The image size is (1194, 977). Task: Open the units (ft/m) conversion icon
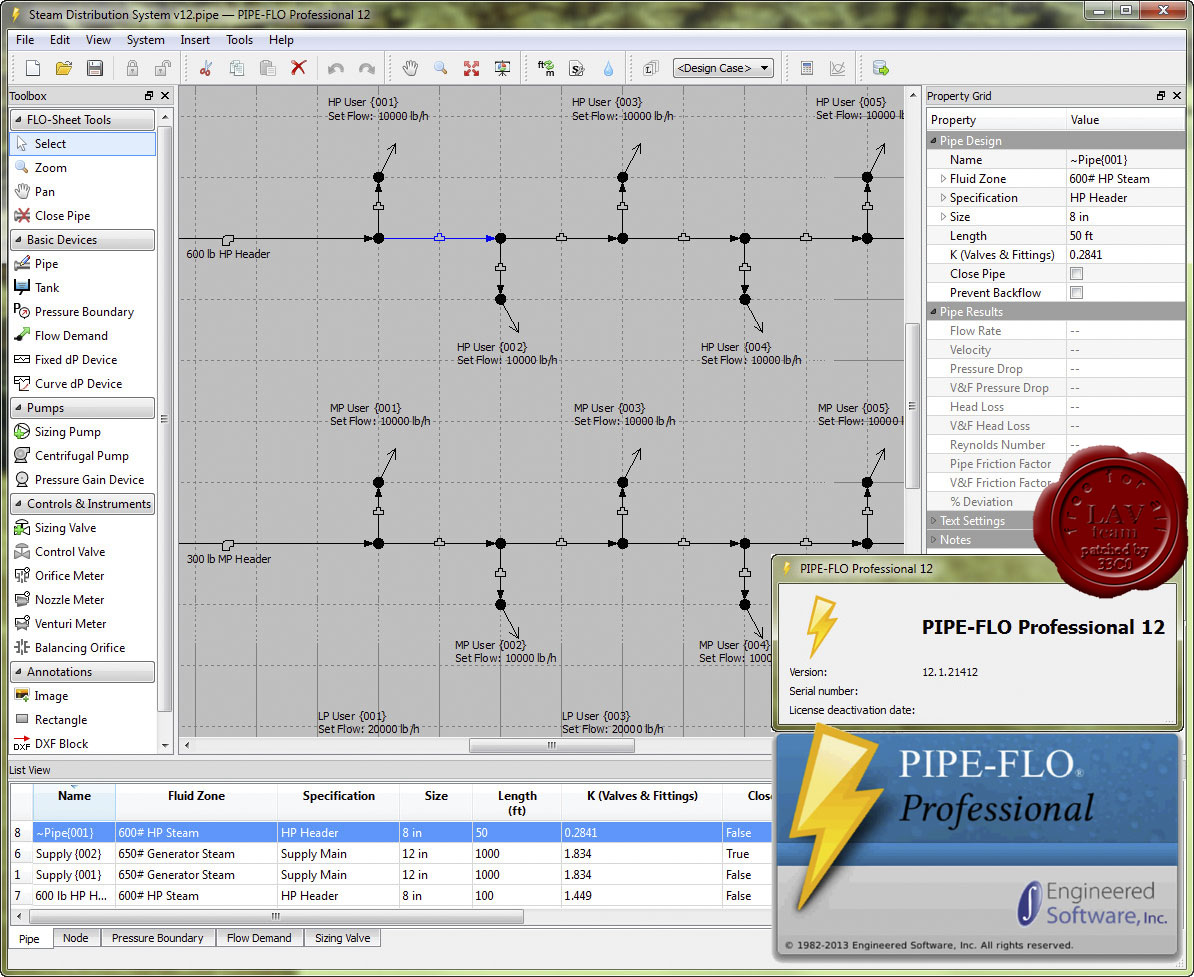pyautogui.click(x=546, y=69)
